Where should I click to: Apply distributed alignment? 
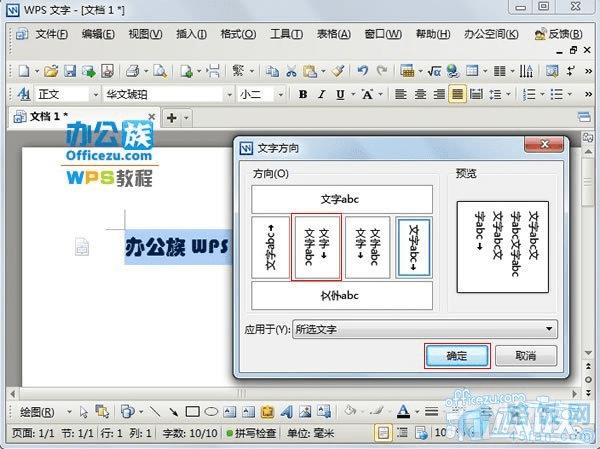[x=476, y=94]
